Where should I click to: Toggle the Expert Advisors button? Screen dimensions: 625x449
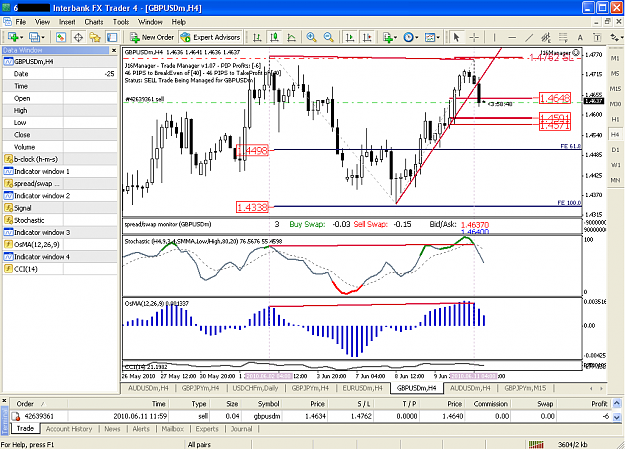210,37
